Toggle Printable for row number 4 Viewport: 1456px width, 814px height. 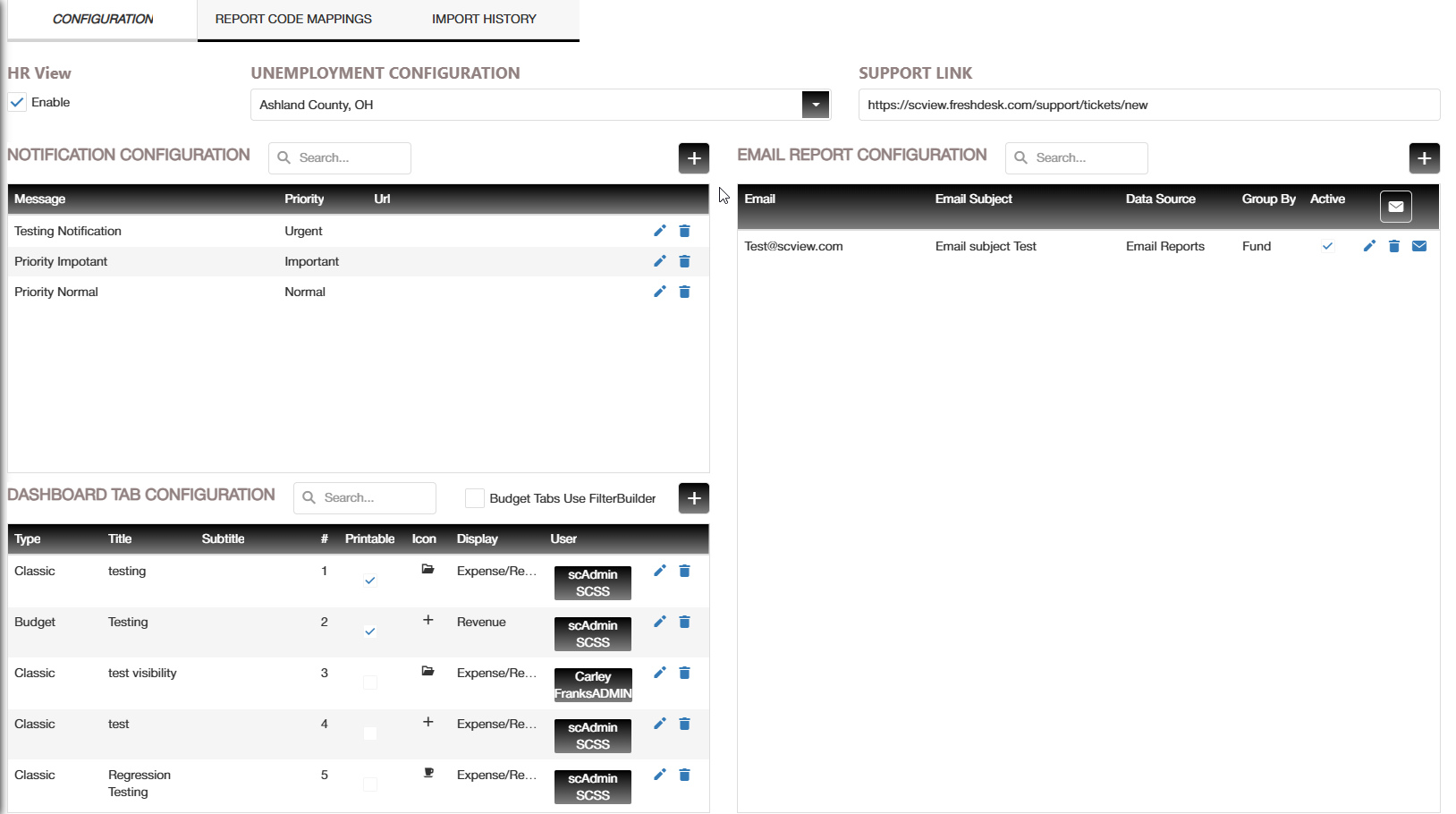point(370,733)
